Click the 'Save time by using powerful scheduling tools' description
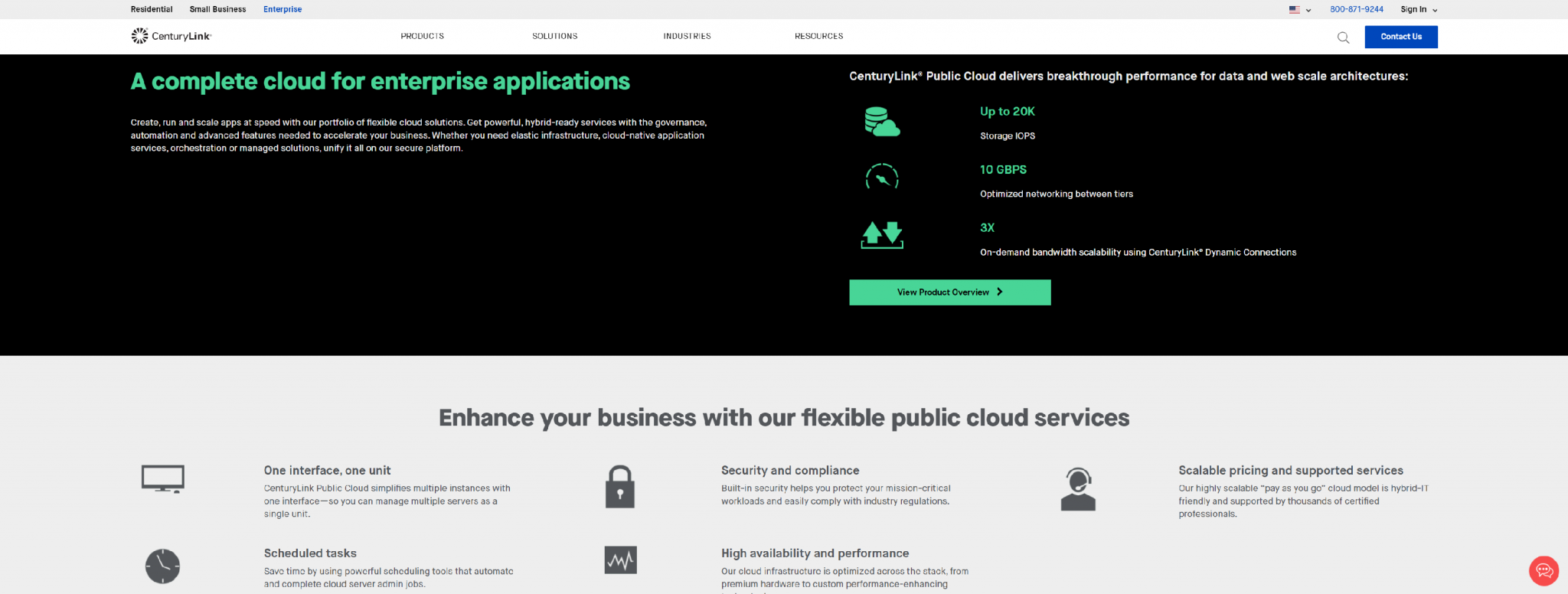1568x594 pixels. coord(389,578)
